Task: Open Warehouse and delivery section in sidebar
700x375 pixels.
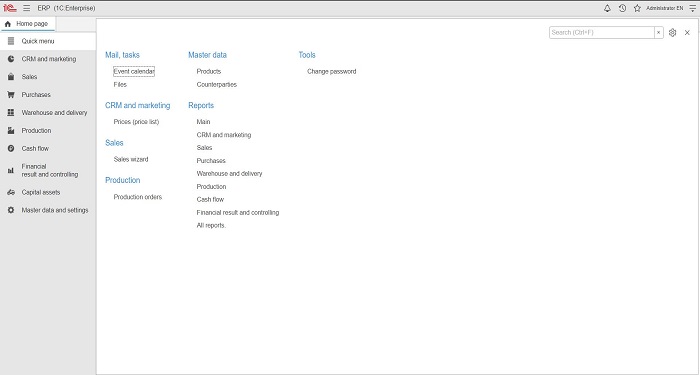Action: 54,112
